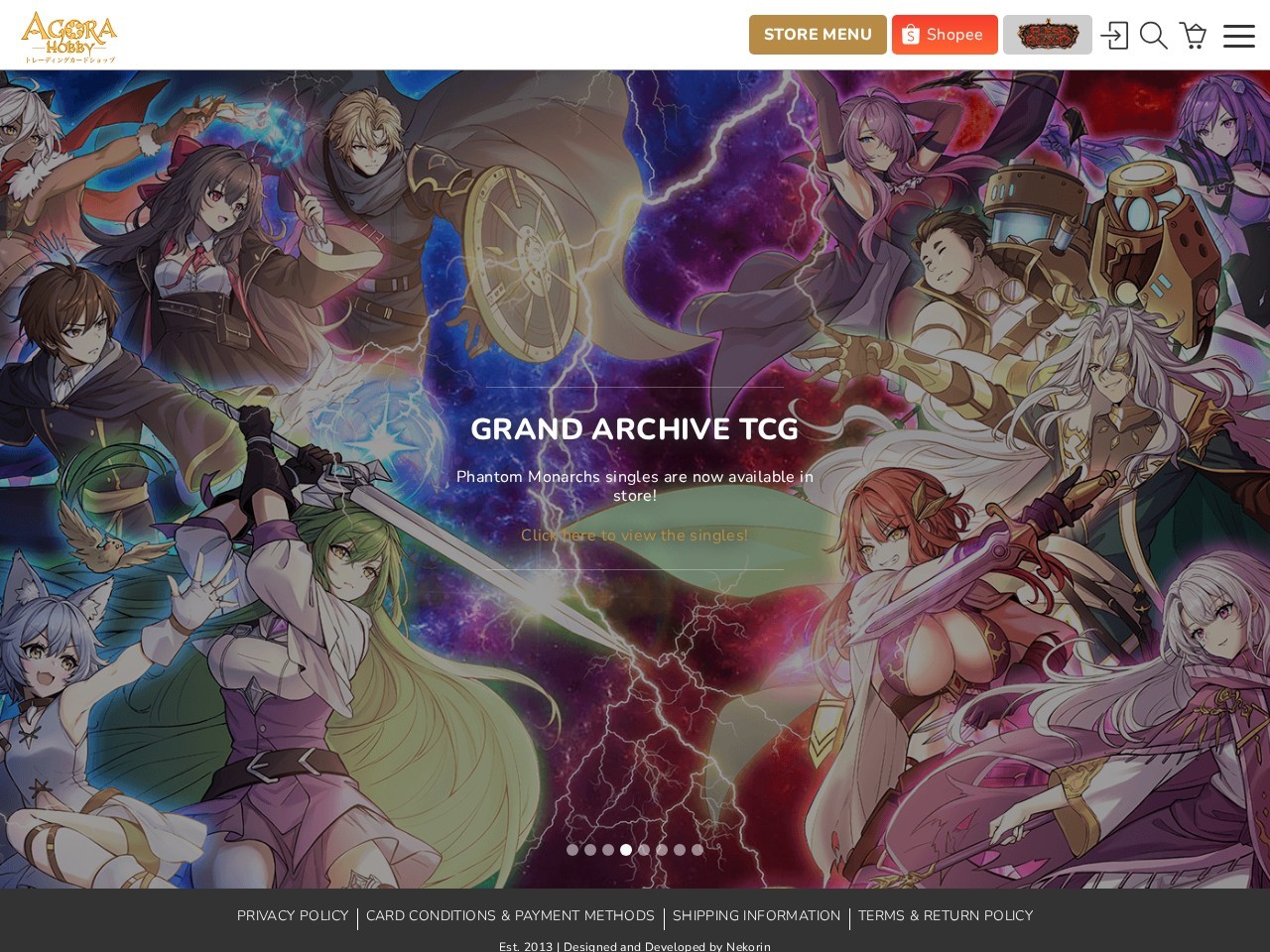
Task: Open the TERMS & RETURN POLICY page
Action: pos(946,916)
